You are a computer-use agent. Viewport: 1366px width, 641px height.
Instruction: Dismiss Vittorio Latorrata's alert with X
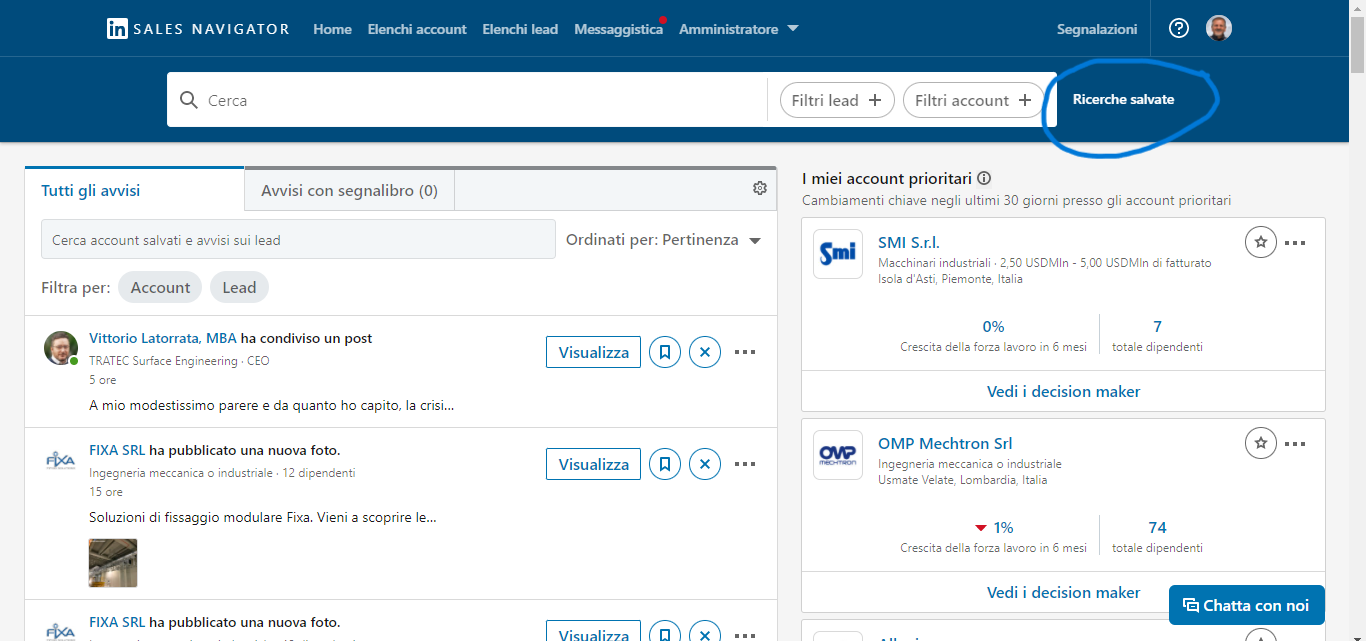[x=705, y=352]
